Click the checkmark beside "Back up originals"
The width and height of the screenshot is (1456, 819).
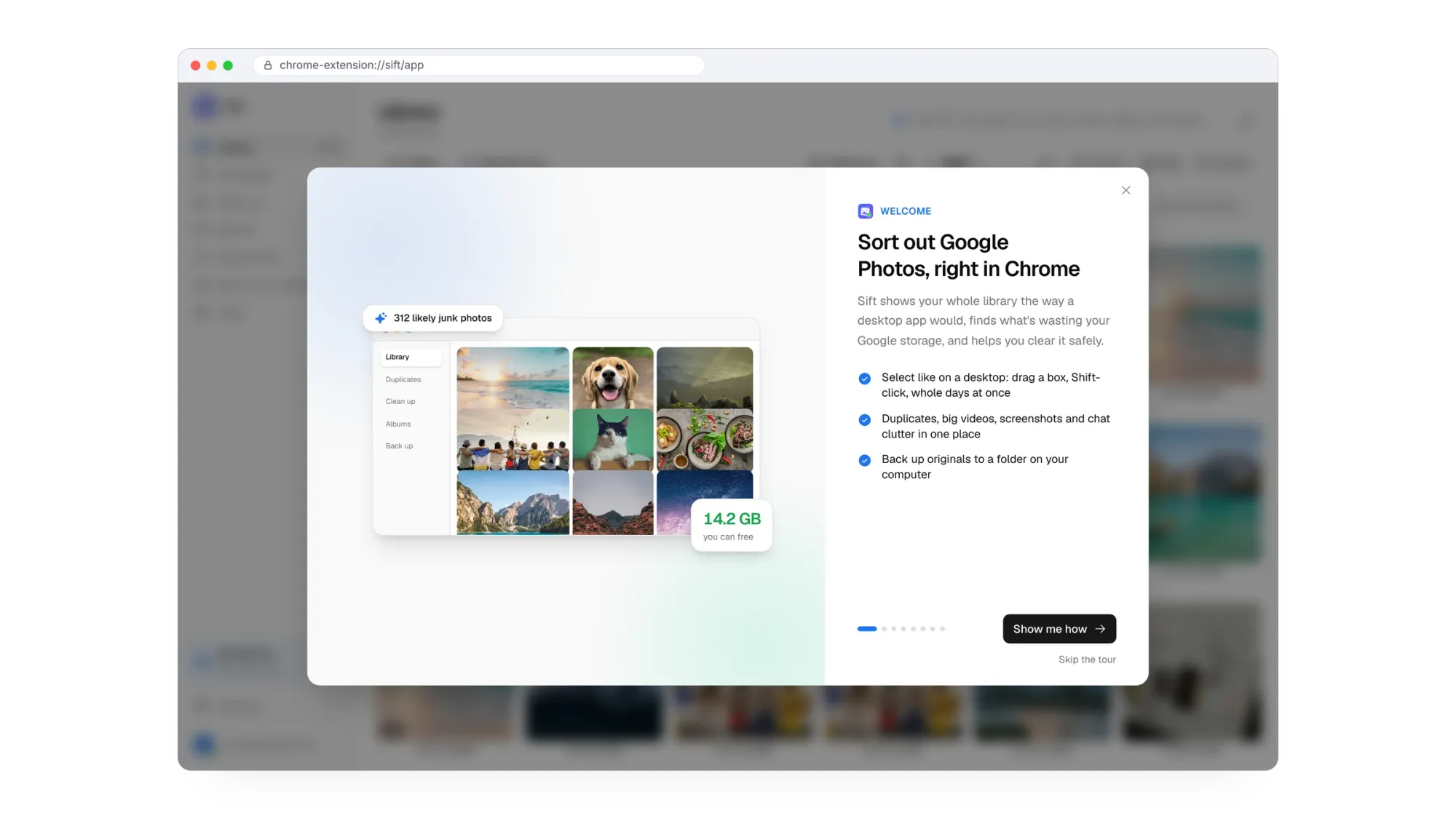pos(864,461)
